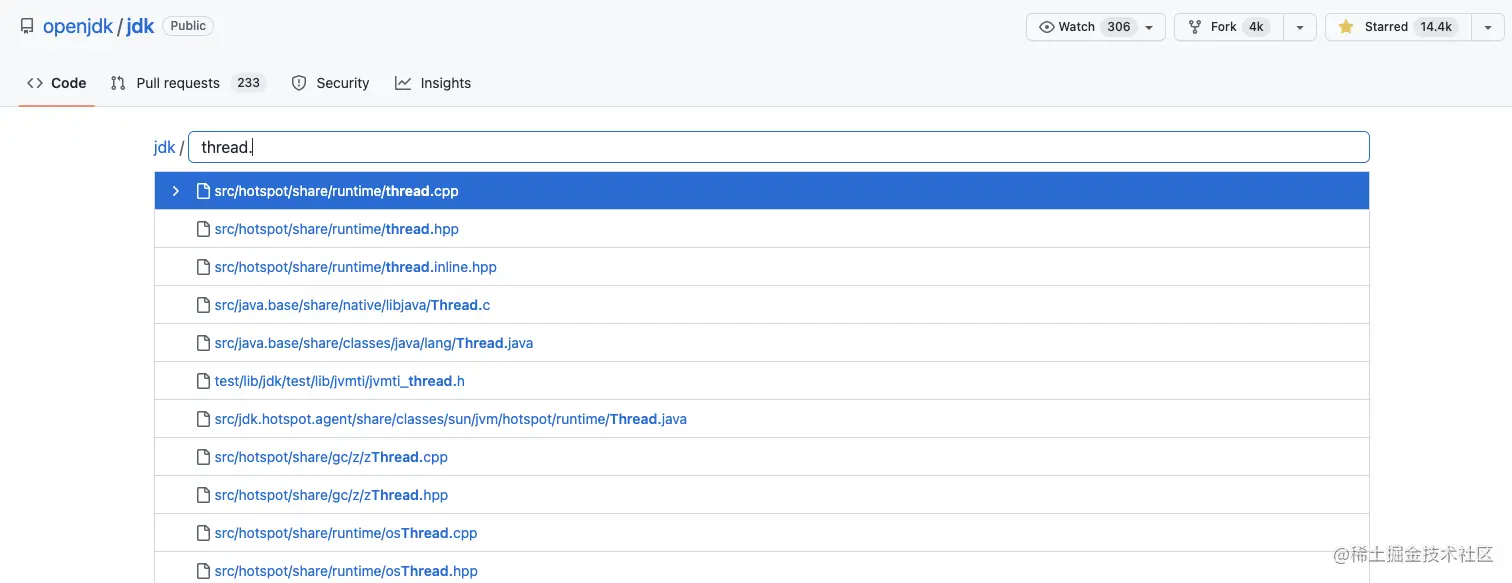The height and width of the screenshot is (583, 1512).
Task: Click the yellow star icon
Action: [x=1346, y=27]
